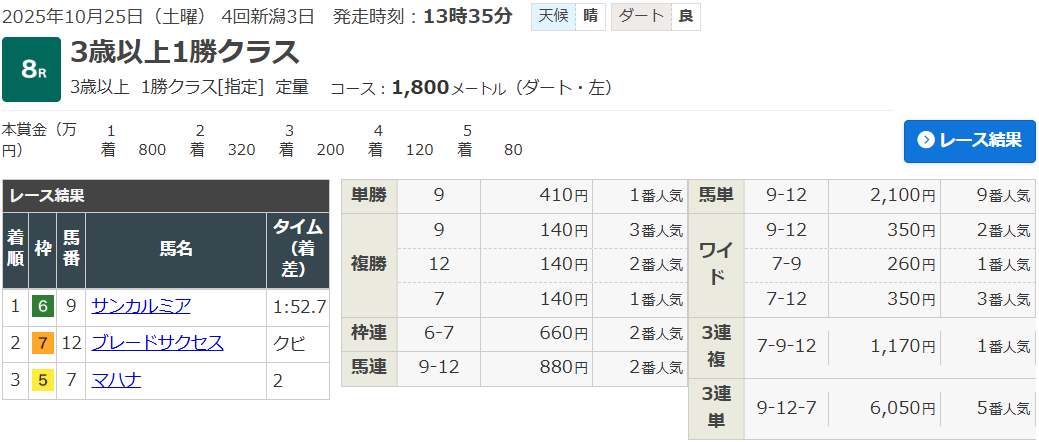Click the 着順 column header
The width and height of the screenshot is (1039, 442).
(x=15, y=250)
